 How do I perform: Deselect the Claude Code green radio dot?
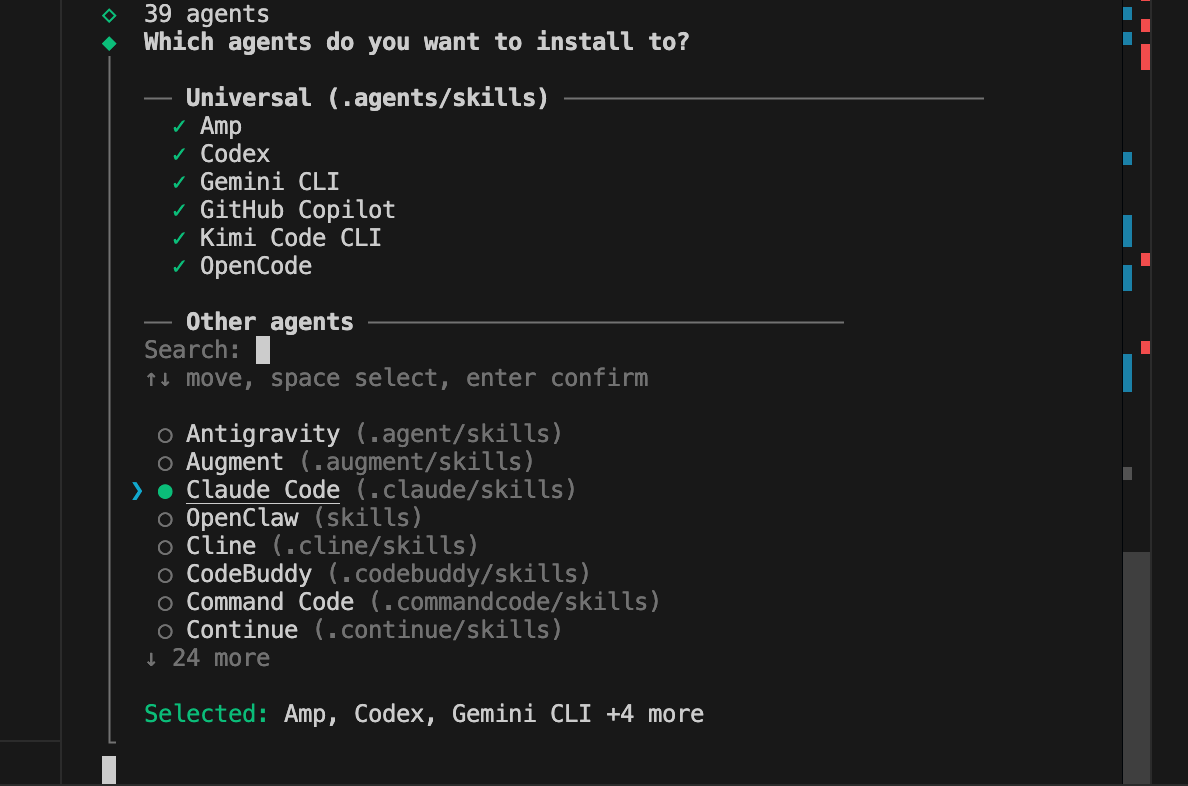point(165,491)
